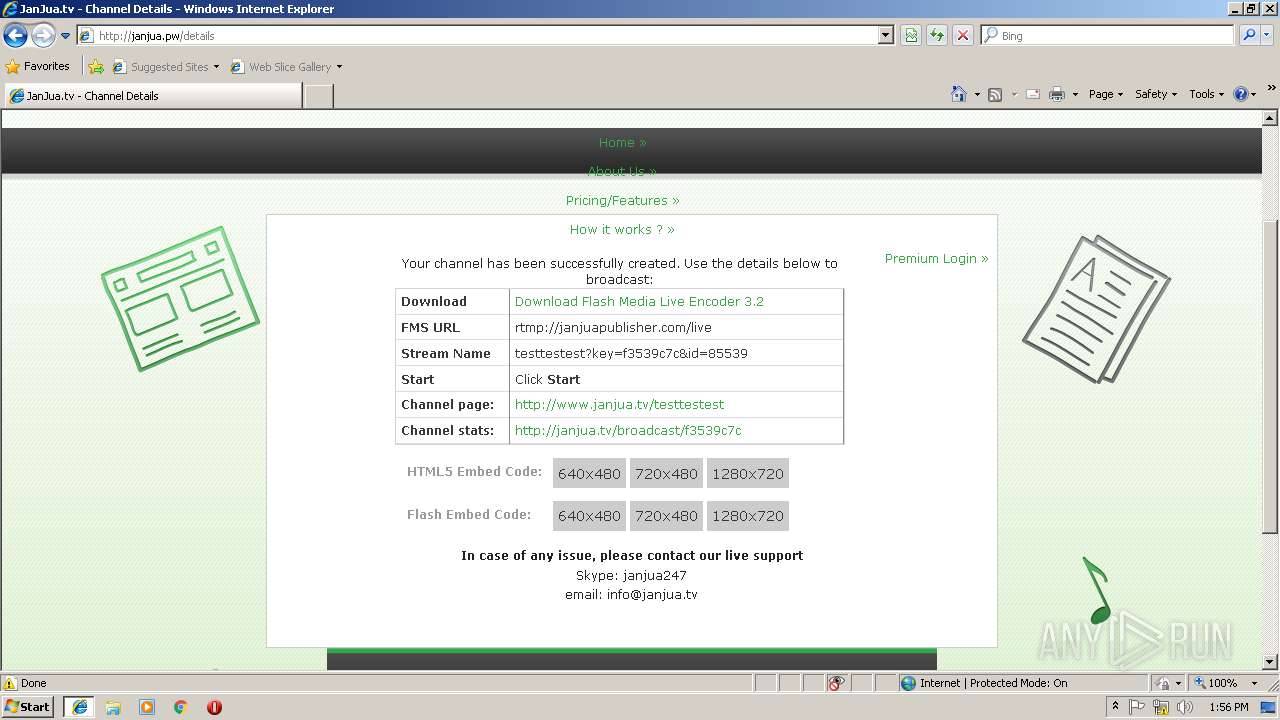Select the rtmp://janjuapublisher.com/live FMS URL text

coord(613,327)
